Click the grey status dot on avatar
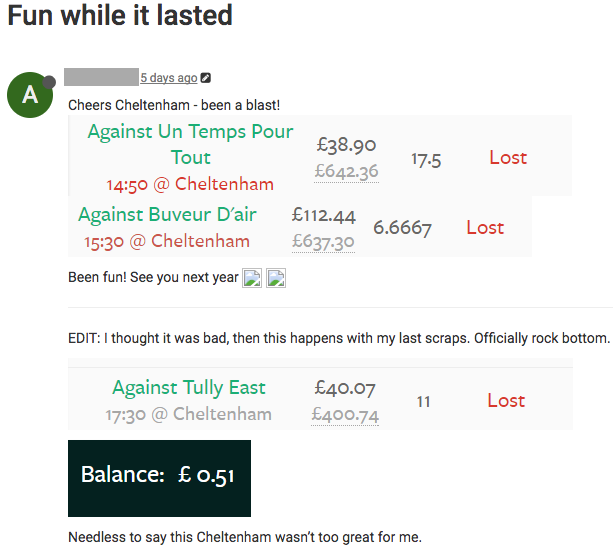The width and height of the screenshot is (613, 548). (x=49, y=80)
